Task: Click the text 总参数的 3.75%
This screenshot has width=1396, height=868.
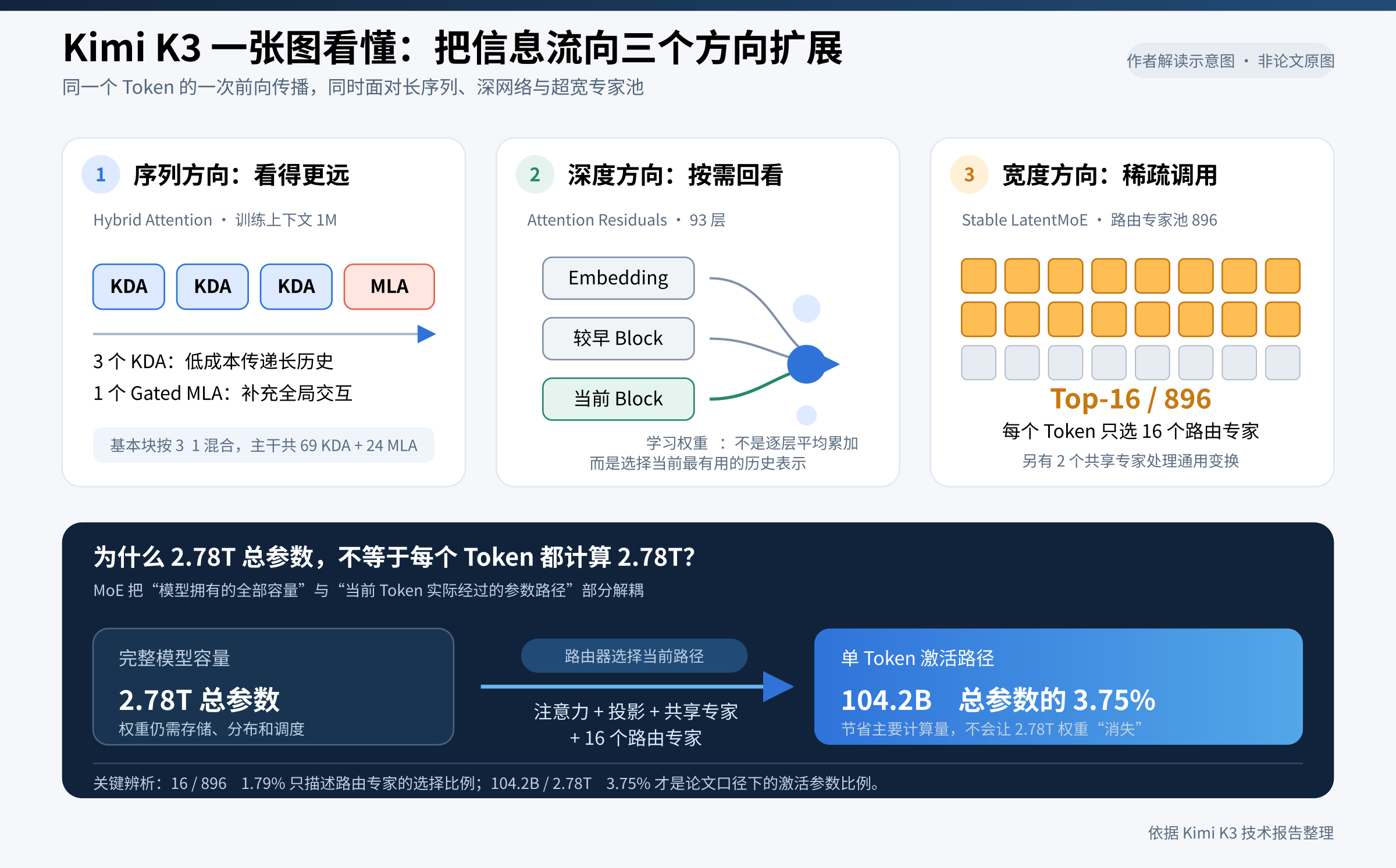Action: tap(1057, 700)
